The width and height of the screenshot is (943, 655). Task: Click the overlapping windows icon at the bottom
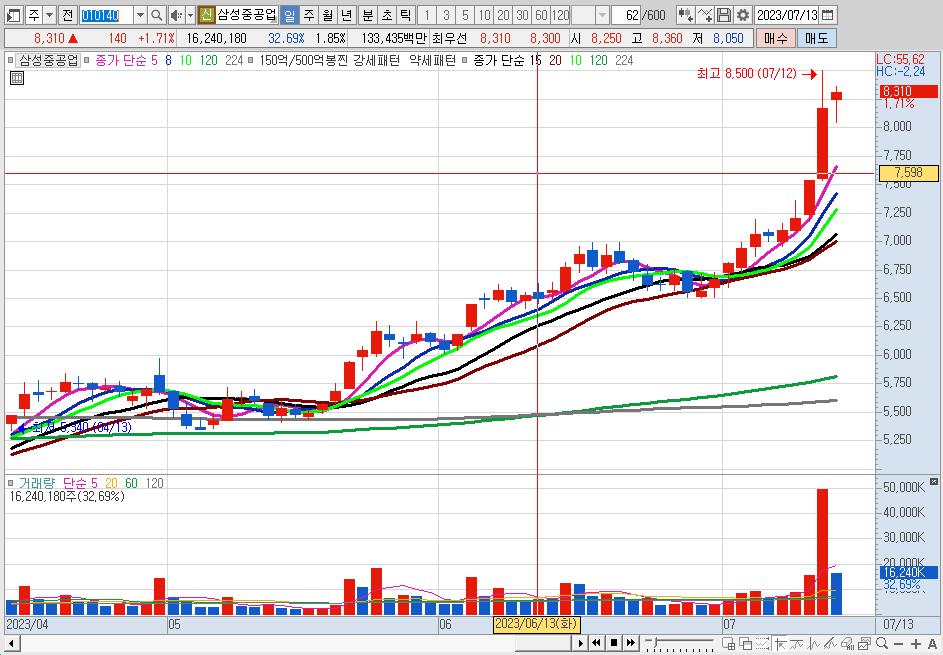click(746, 644)
